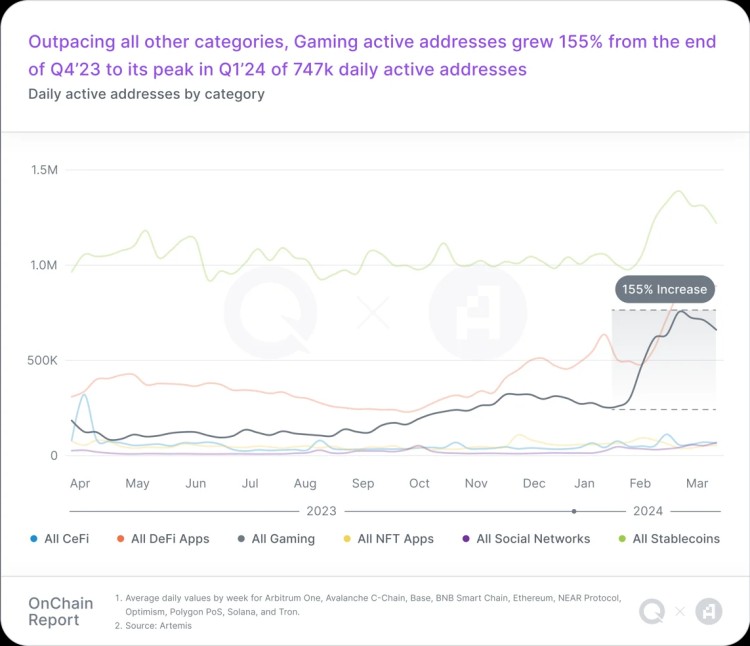This screenshot has width=750, height=646.
Task: Click the 155% Increase callout badge
Action: point(665,289)
